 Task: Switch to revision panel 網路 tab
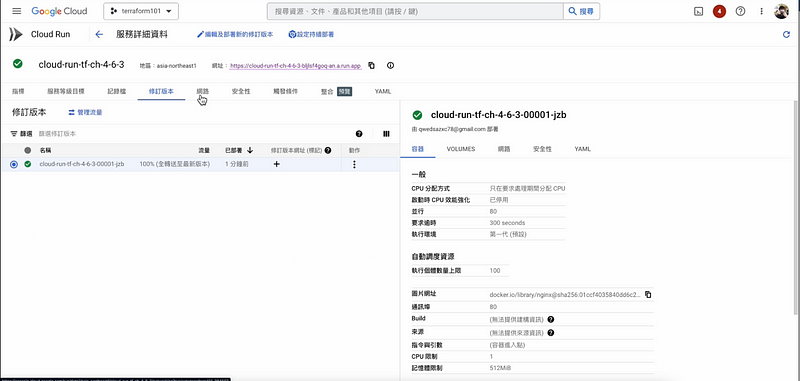click(x=504, y=149)
